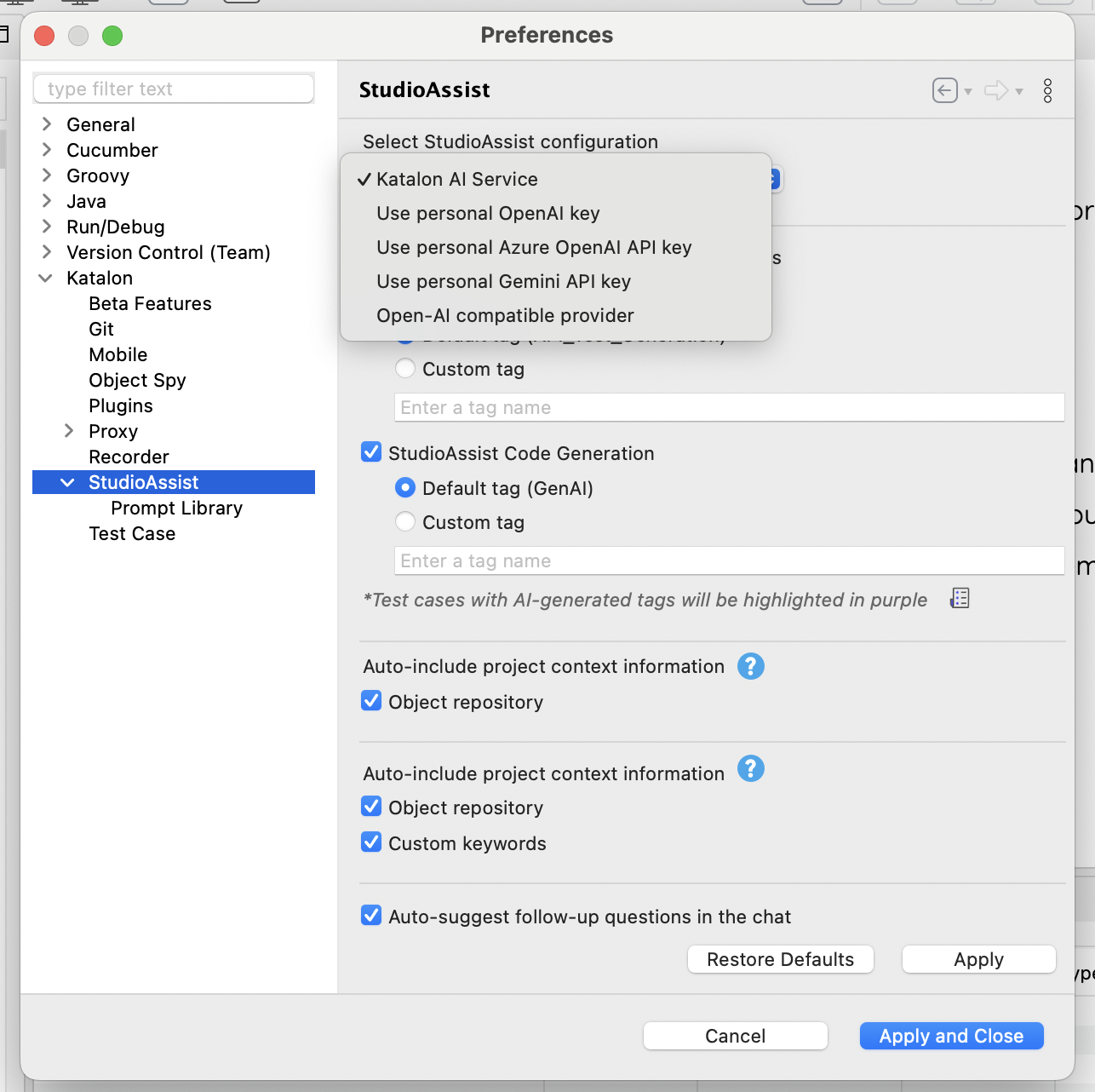Collapse the StudioAssist tree node
The image size is (1095, 1092).
point(68,482)
